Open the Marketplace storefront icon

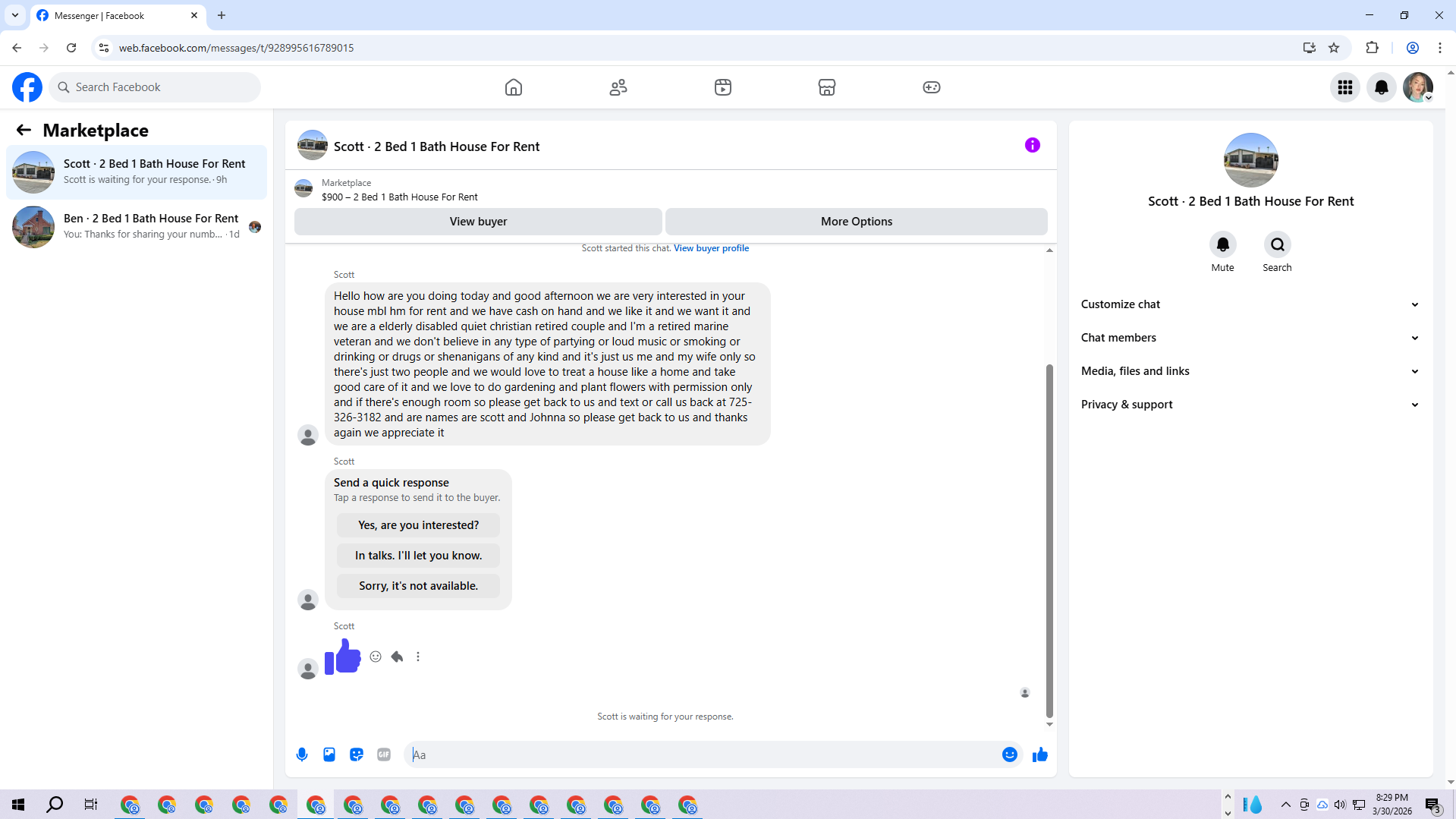pyautogui.click(x=827, y=87)
